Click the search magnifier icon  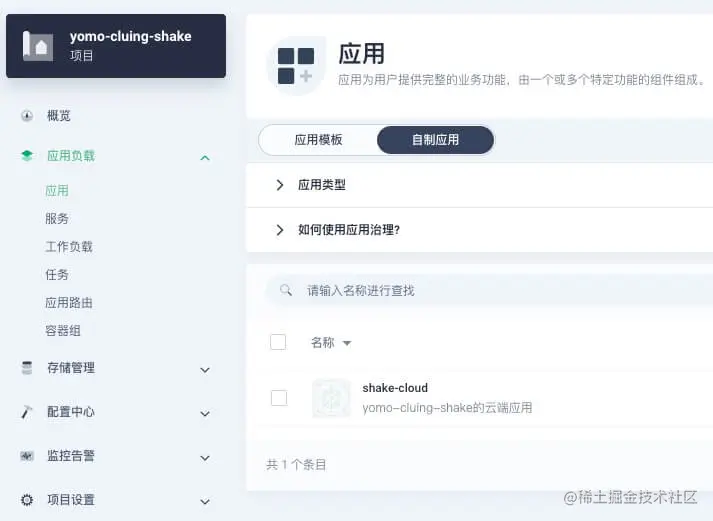point(286,290)
